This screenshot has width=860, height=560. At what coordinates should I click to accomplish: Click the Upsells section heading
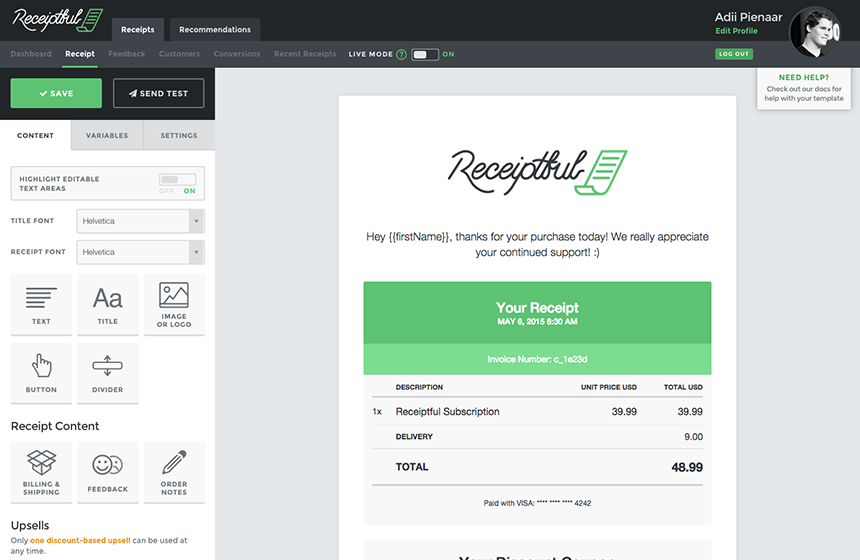30,525
